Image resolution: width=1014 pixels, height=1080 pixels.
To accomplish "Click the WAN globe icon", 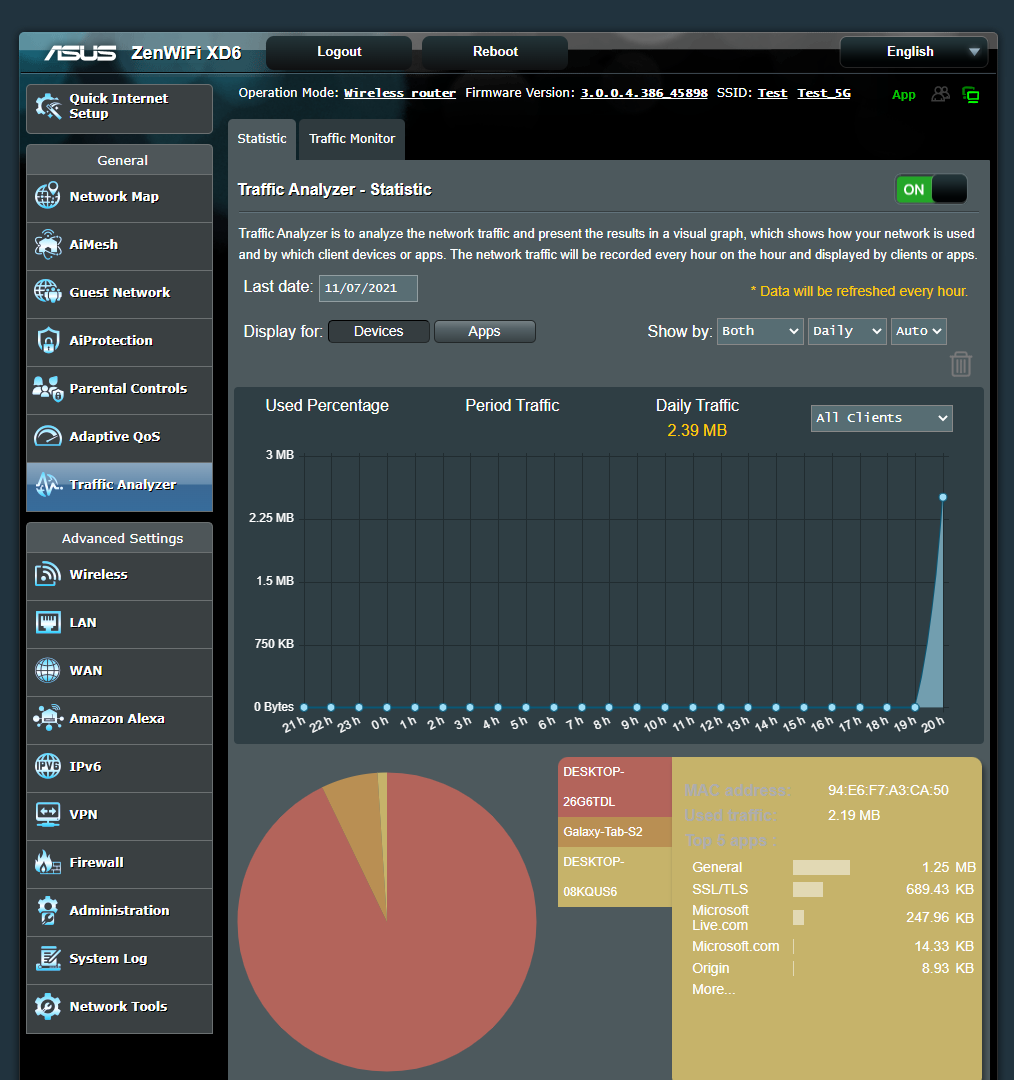I will 48,670.
